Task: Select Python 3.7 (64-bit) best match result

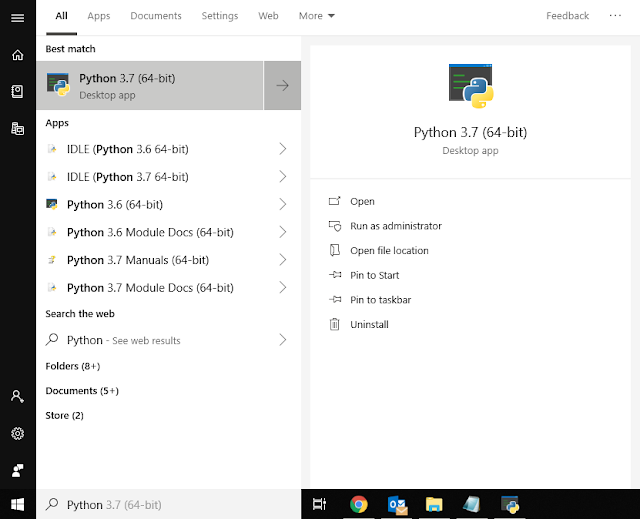Action: [x=150, y=85]
